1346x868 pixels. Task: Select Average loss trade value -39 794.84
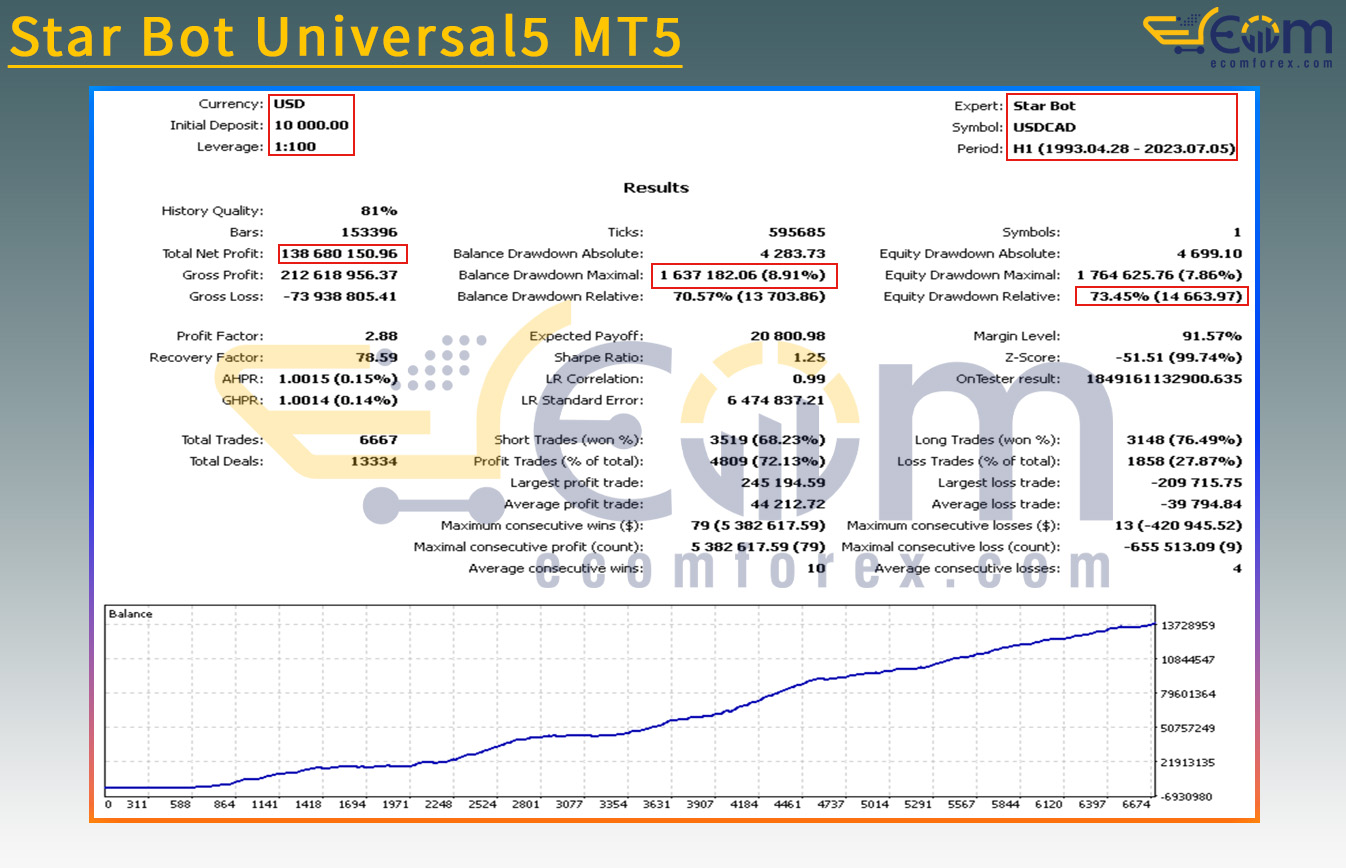click(x=1203, y=505)
